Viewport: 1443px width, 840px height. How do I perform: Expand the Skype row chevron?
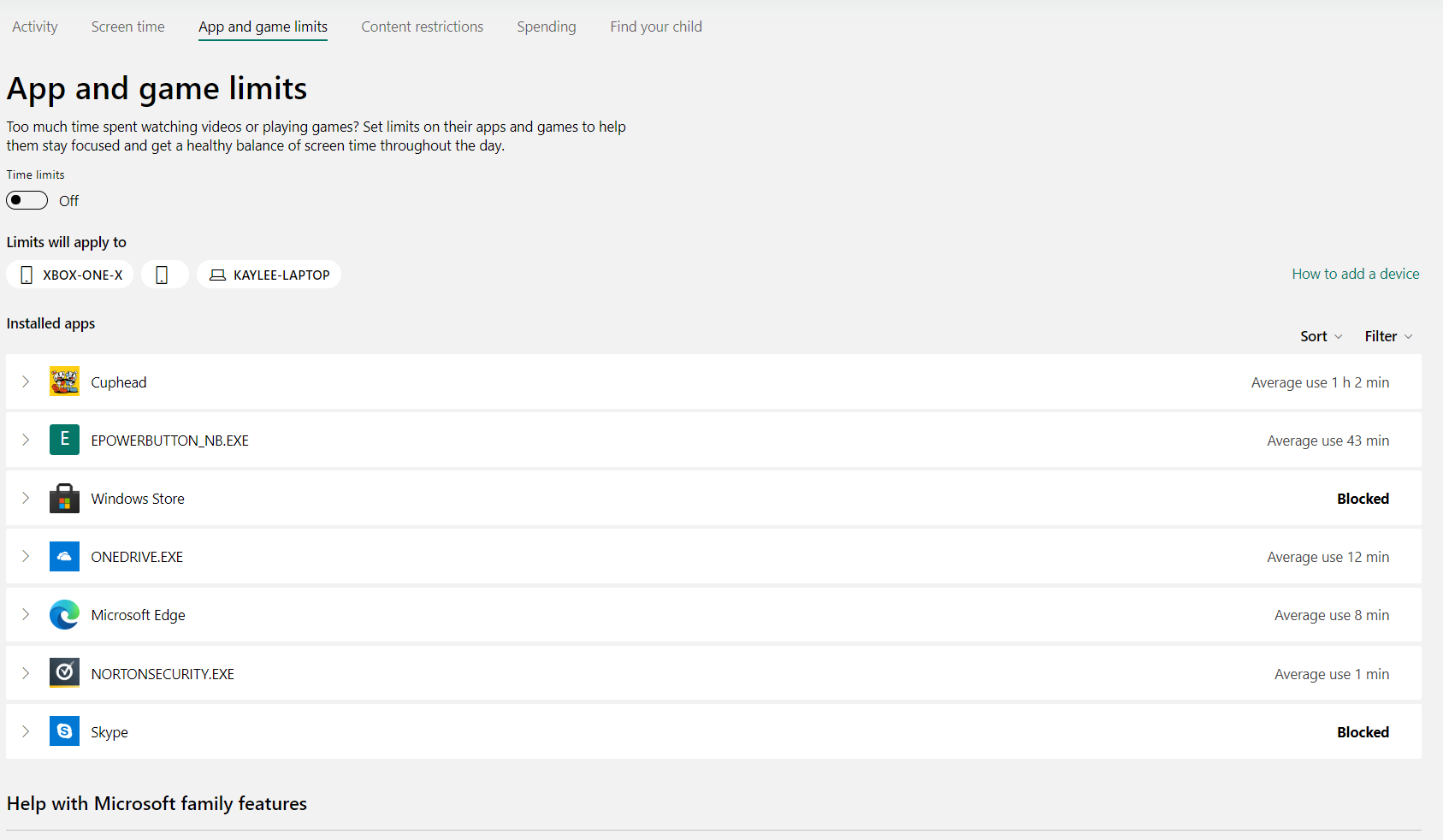(26, 731)
